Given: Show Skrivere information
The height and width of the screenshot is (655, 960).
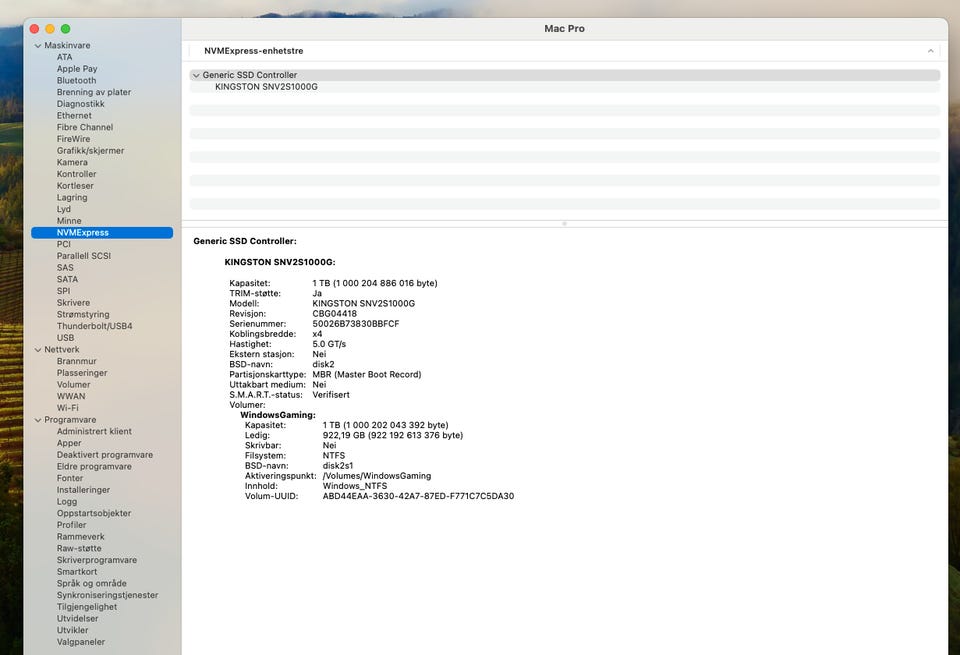Looking at the screenshot, I should click(73, 302).
